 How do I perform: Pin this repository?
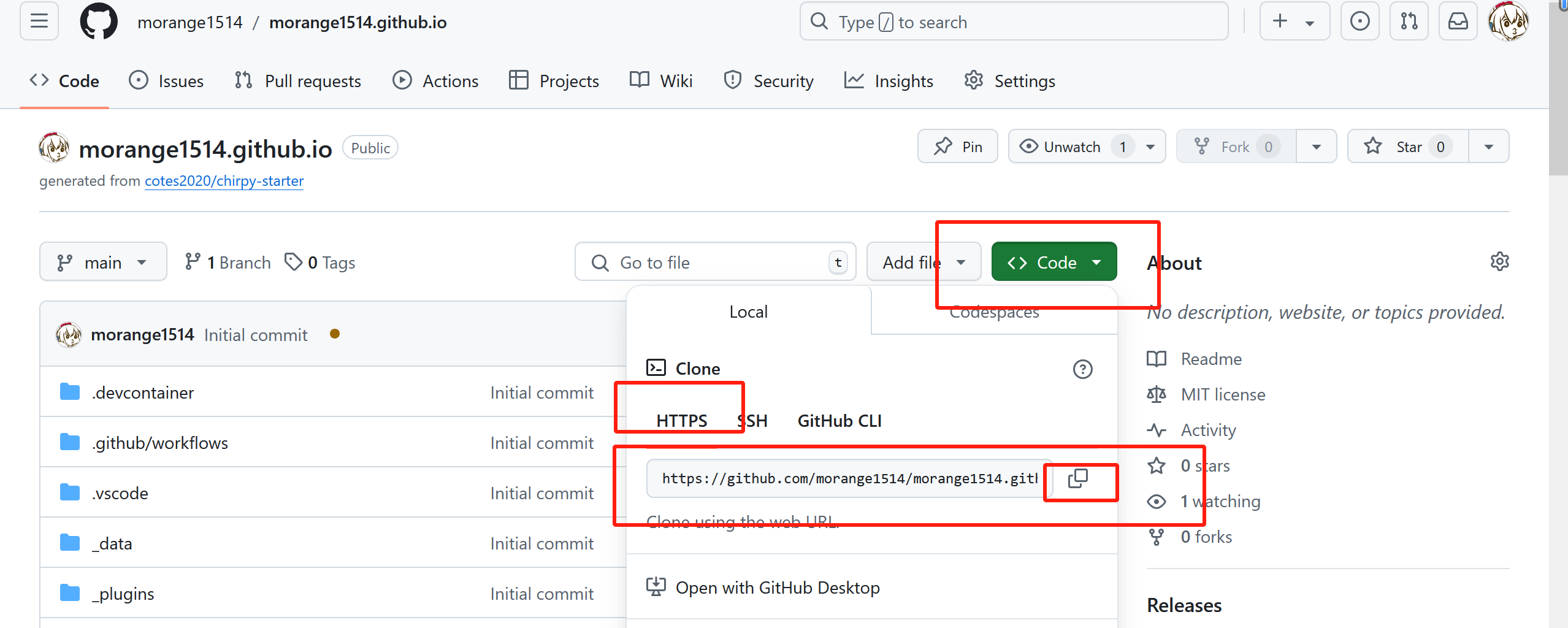tap(958, 147)
